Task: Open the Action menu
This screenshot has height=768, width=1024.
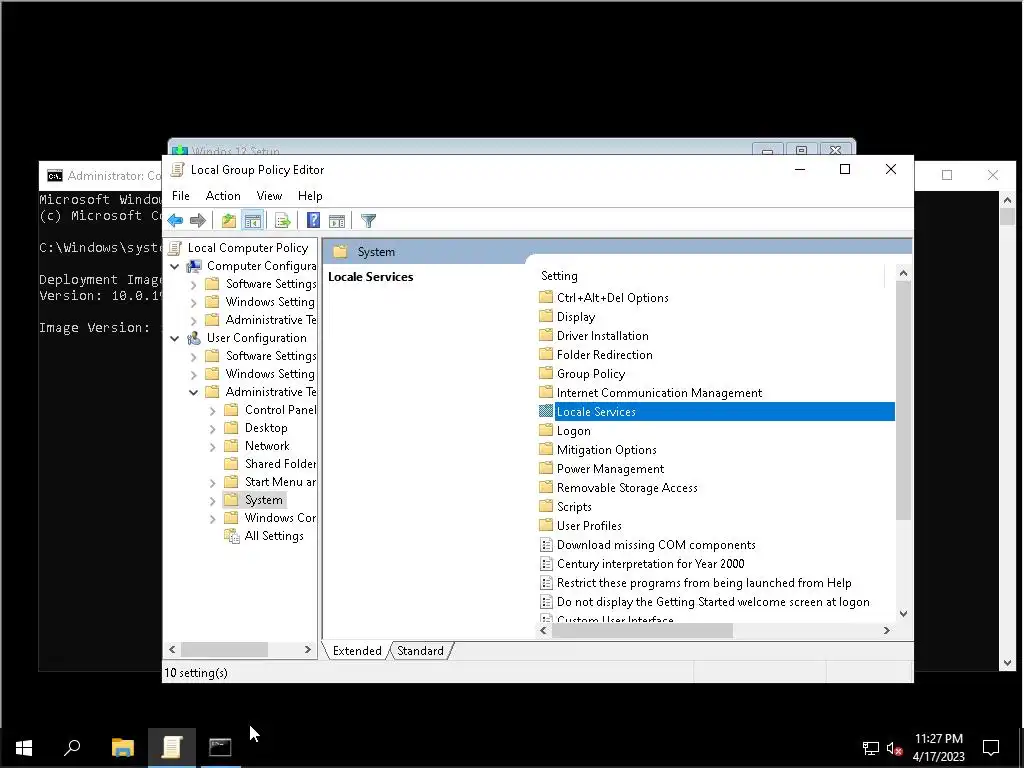Action: point(223,195)
